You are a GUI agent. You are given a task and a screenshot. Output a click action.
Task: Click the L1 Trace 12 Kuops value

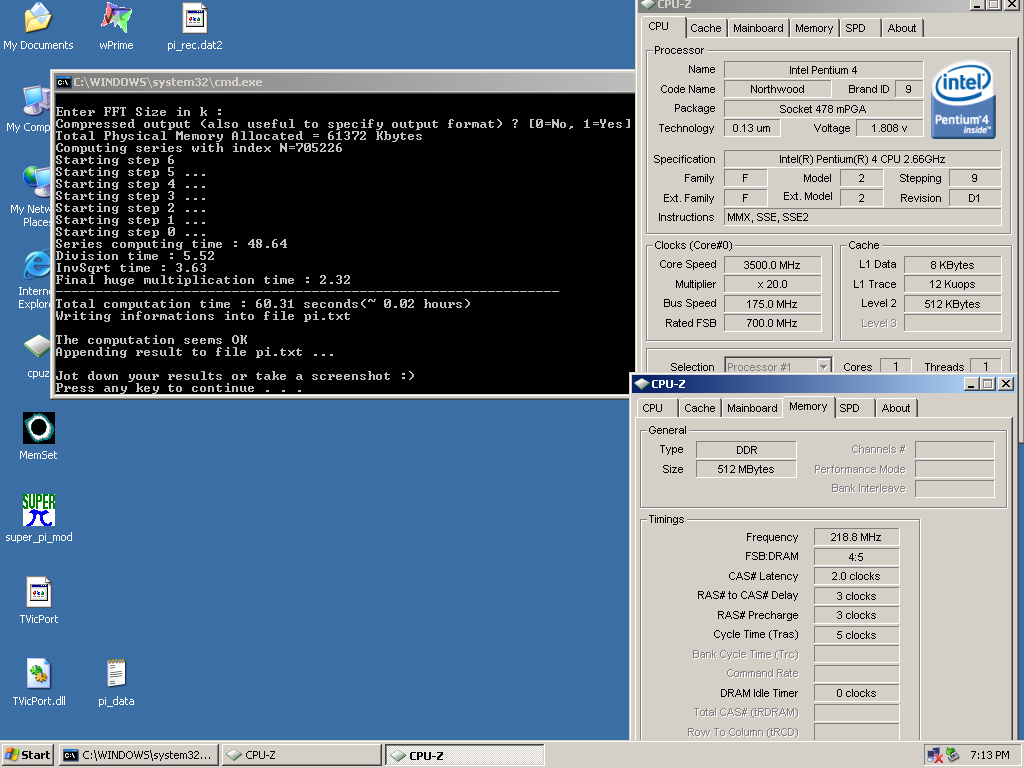pyautogui.click(x=952, y=285)
